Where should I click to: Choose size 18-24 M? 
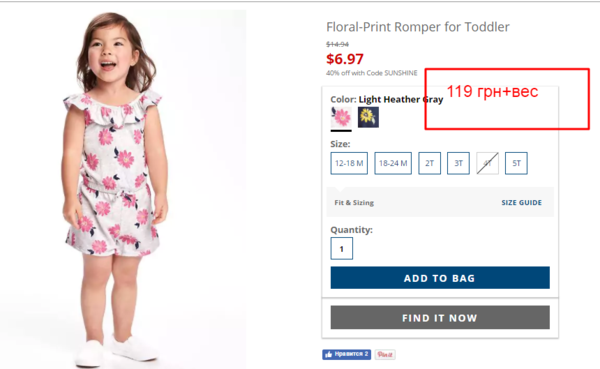click(x=393, y=163)
